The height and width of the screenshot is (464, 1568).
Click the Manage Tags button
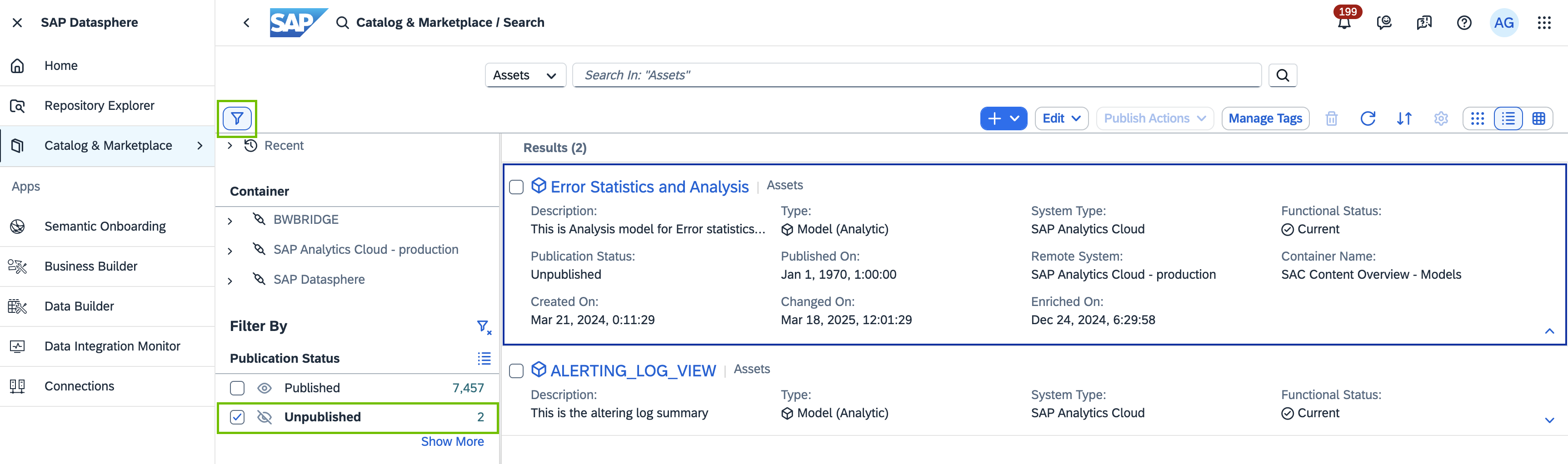(x=1265, y=118)
